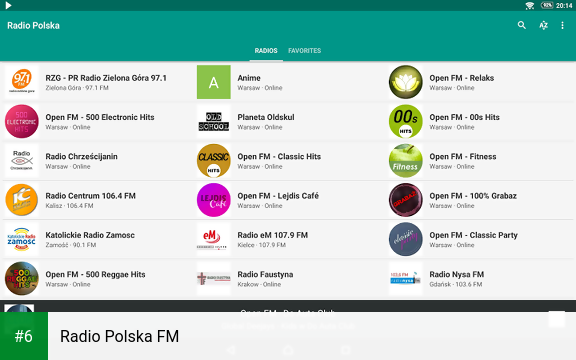Select Open FM - 500 Reggae Hits

click(x=96, y=274)
